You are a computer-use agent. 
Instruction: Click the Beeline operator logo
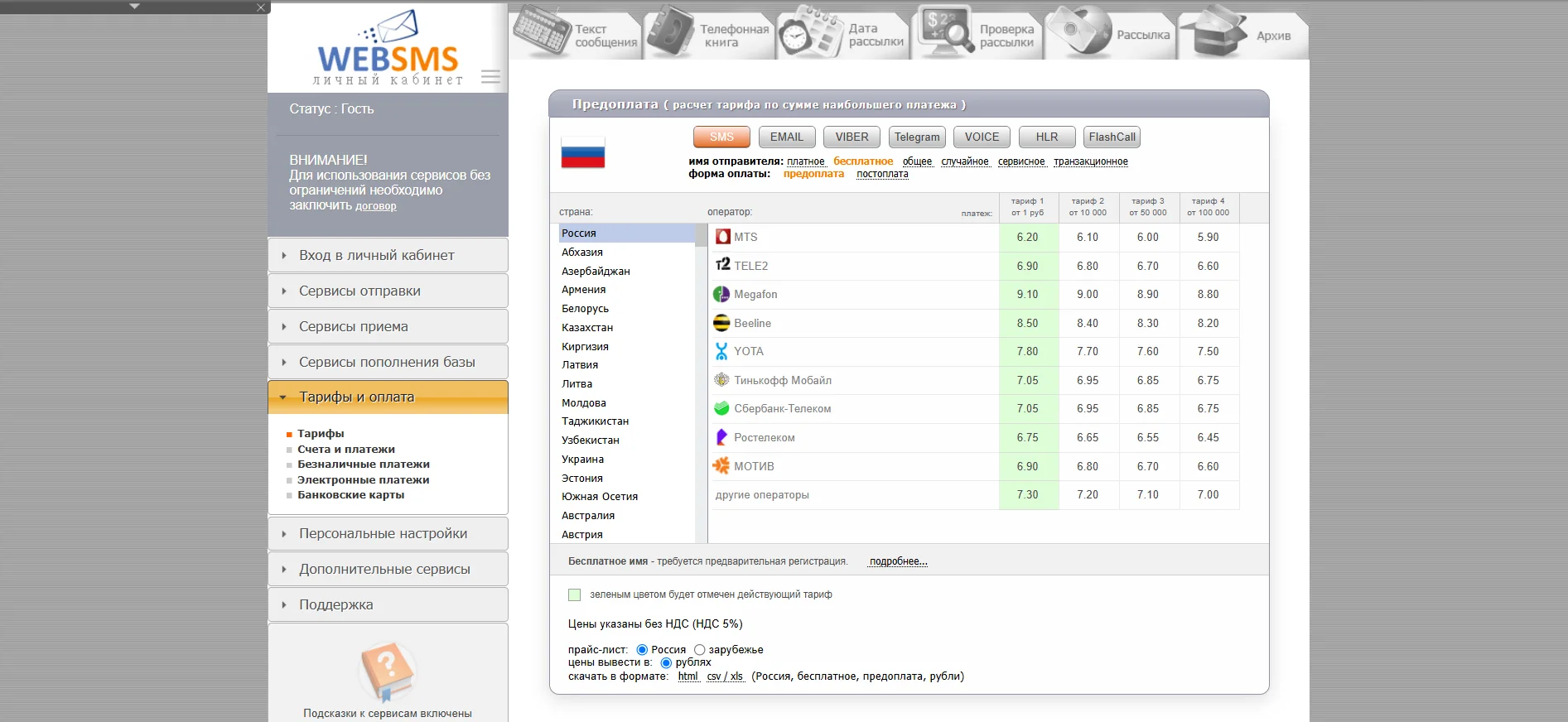[x=721, y=323]
